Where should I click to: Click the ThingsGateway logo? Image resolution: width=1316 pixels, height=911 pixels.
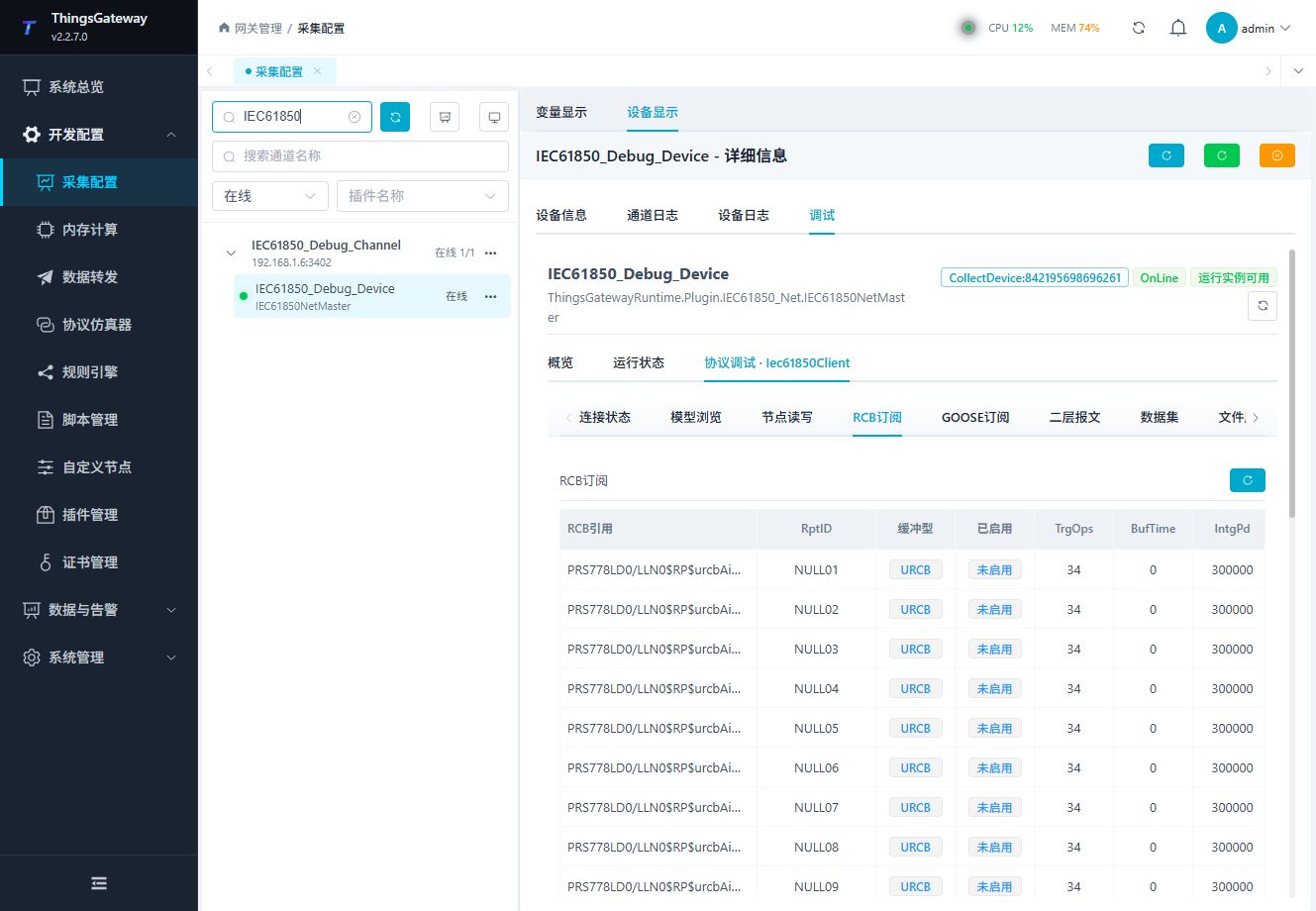pyautogui.click(x=29, y=28)
